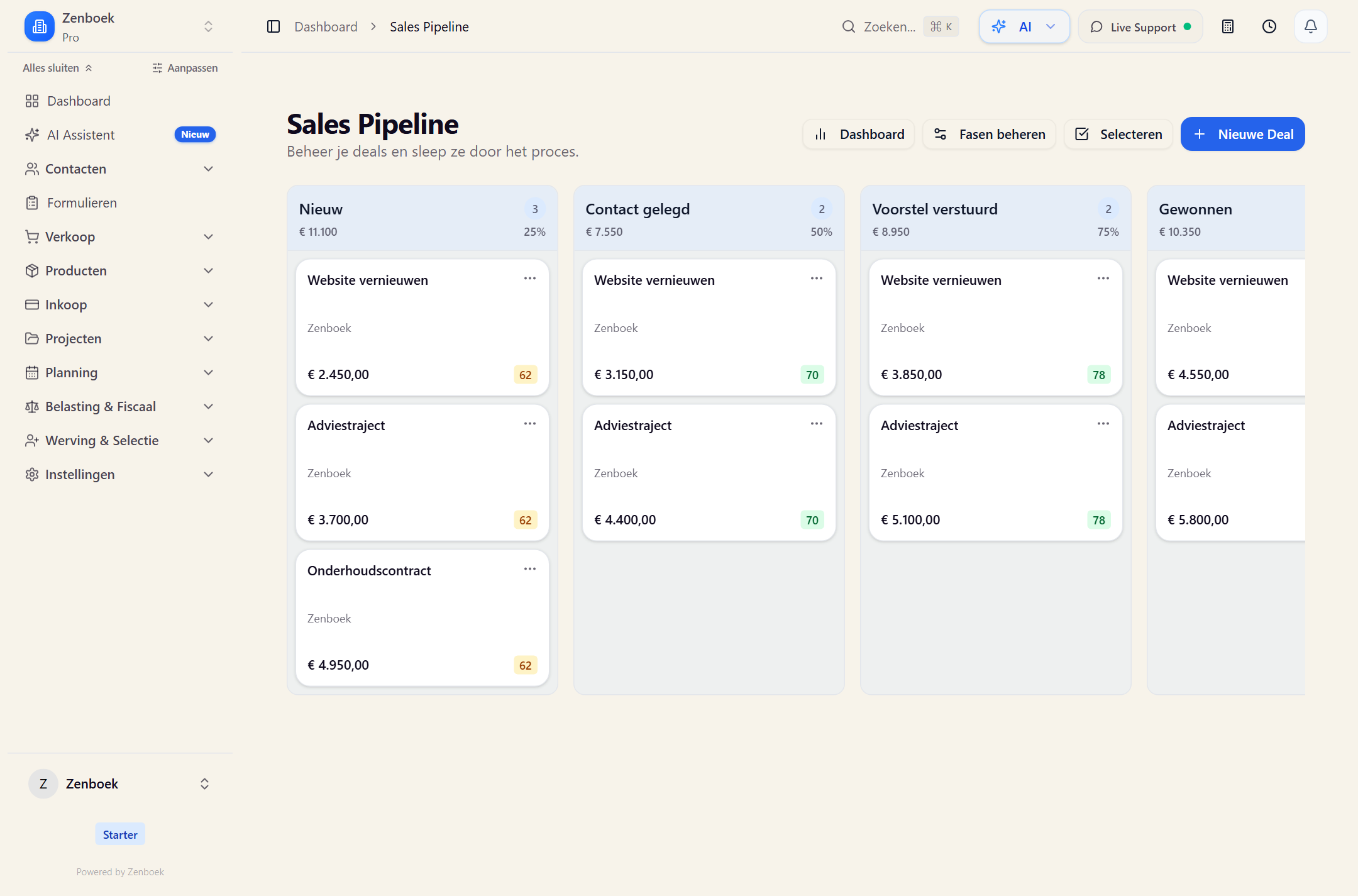Open the search magnifier icon
Image resolution: width=1358 pixels, height=896 pixels.
[848, 26]
